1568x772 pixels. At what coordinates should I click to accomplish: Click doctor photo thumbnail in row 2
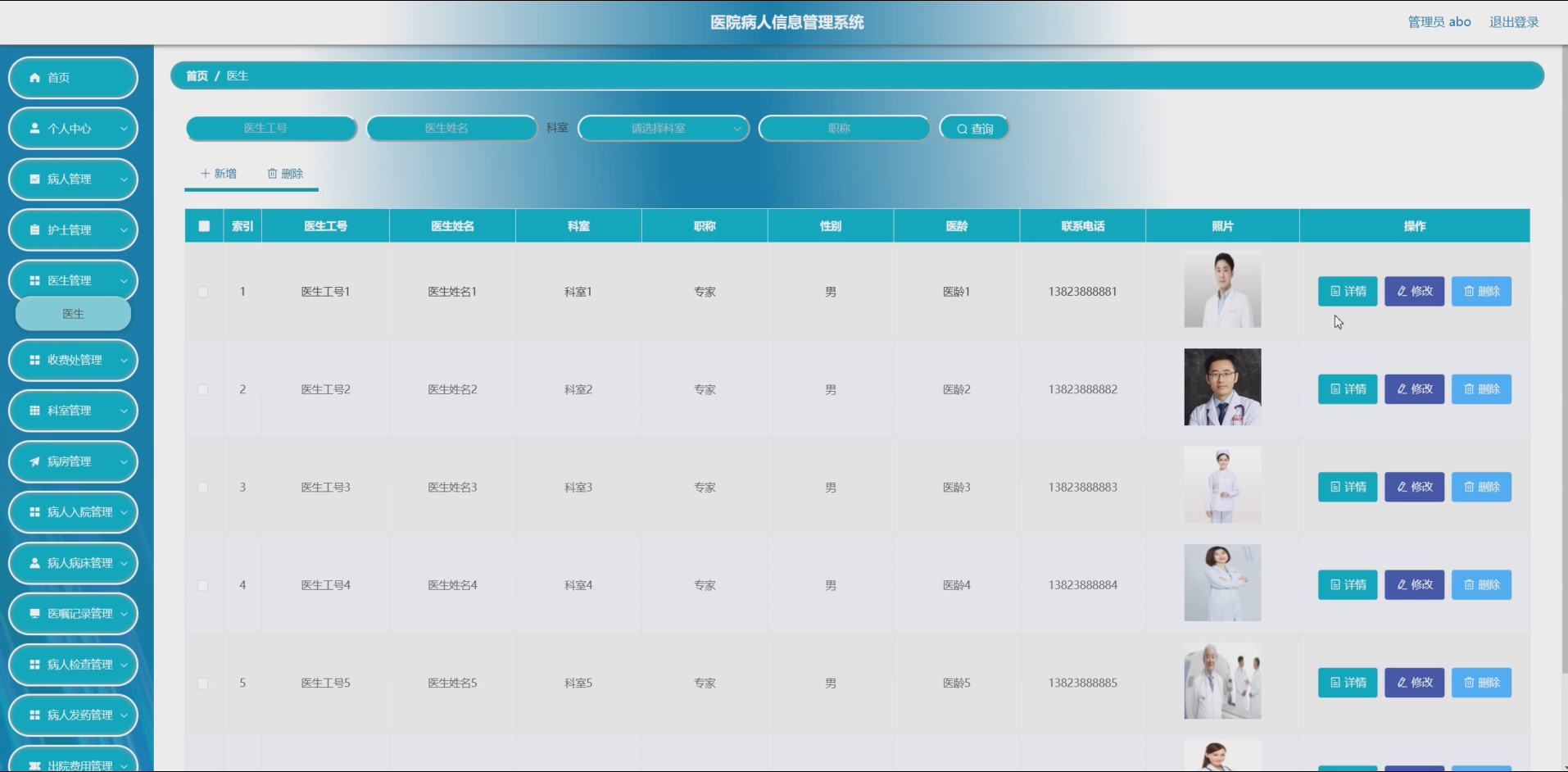[1222, 387]
